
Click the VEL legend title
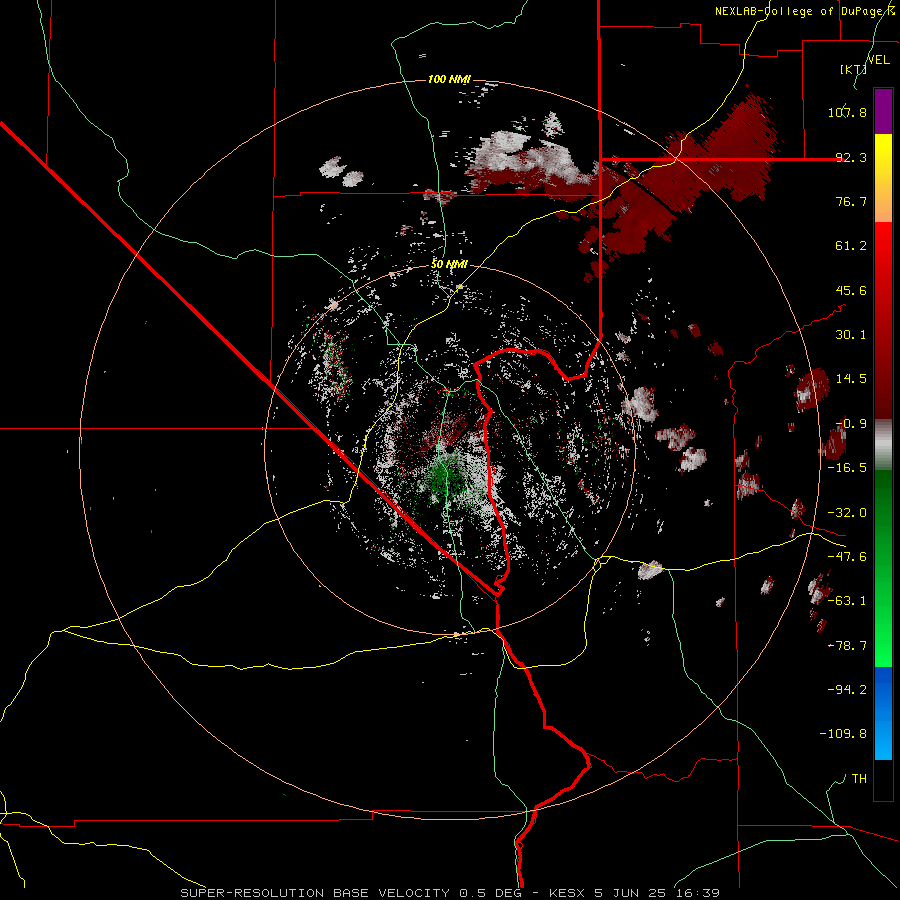tap(879, 59)
